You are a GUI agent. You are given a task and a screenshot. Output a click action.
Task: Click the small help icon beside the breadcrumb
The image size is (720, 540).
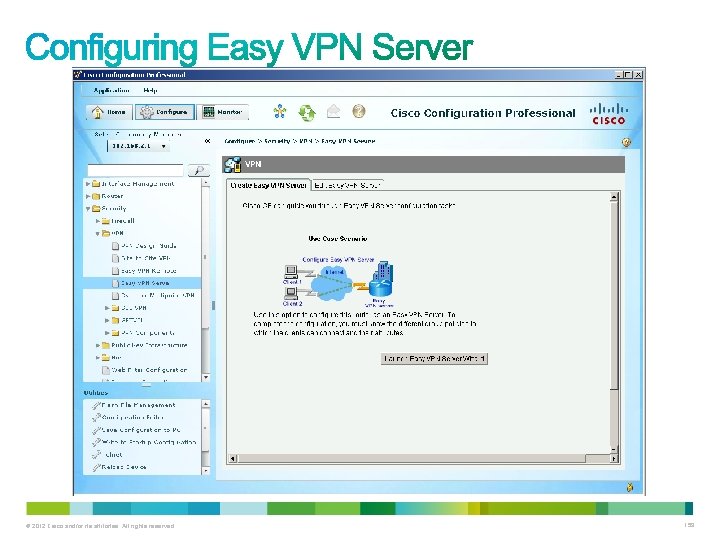pos(626,142)
